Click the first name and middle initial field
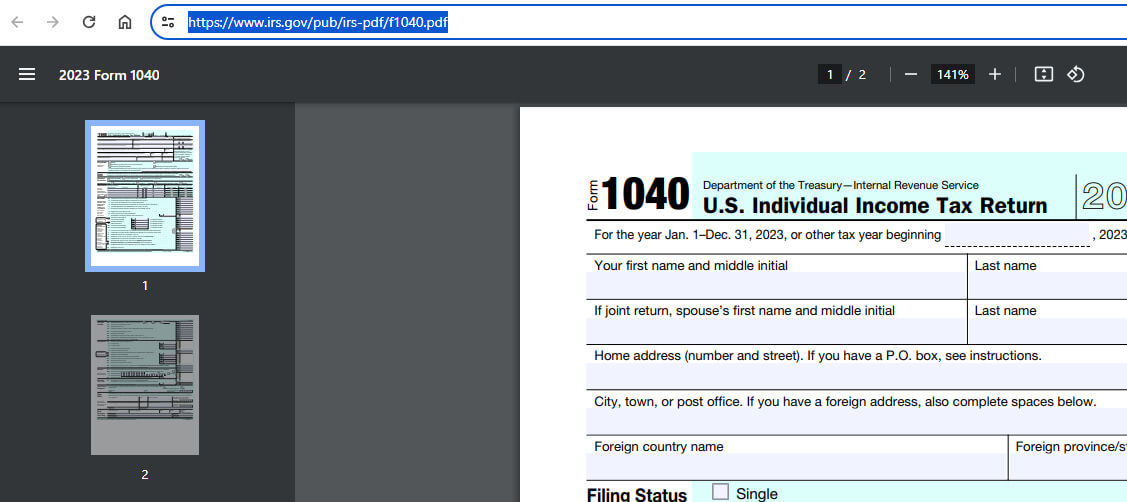 [x=776, y=286]
